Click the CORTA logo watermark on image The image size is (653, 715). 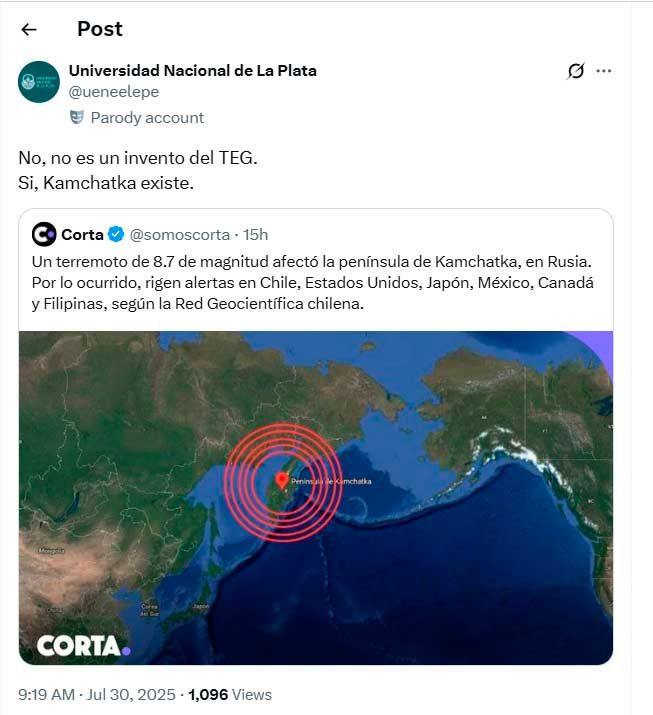pos(84,646)
